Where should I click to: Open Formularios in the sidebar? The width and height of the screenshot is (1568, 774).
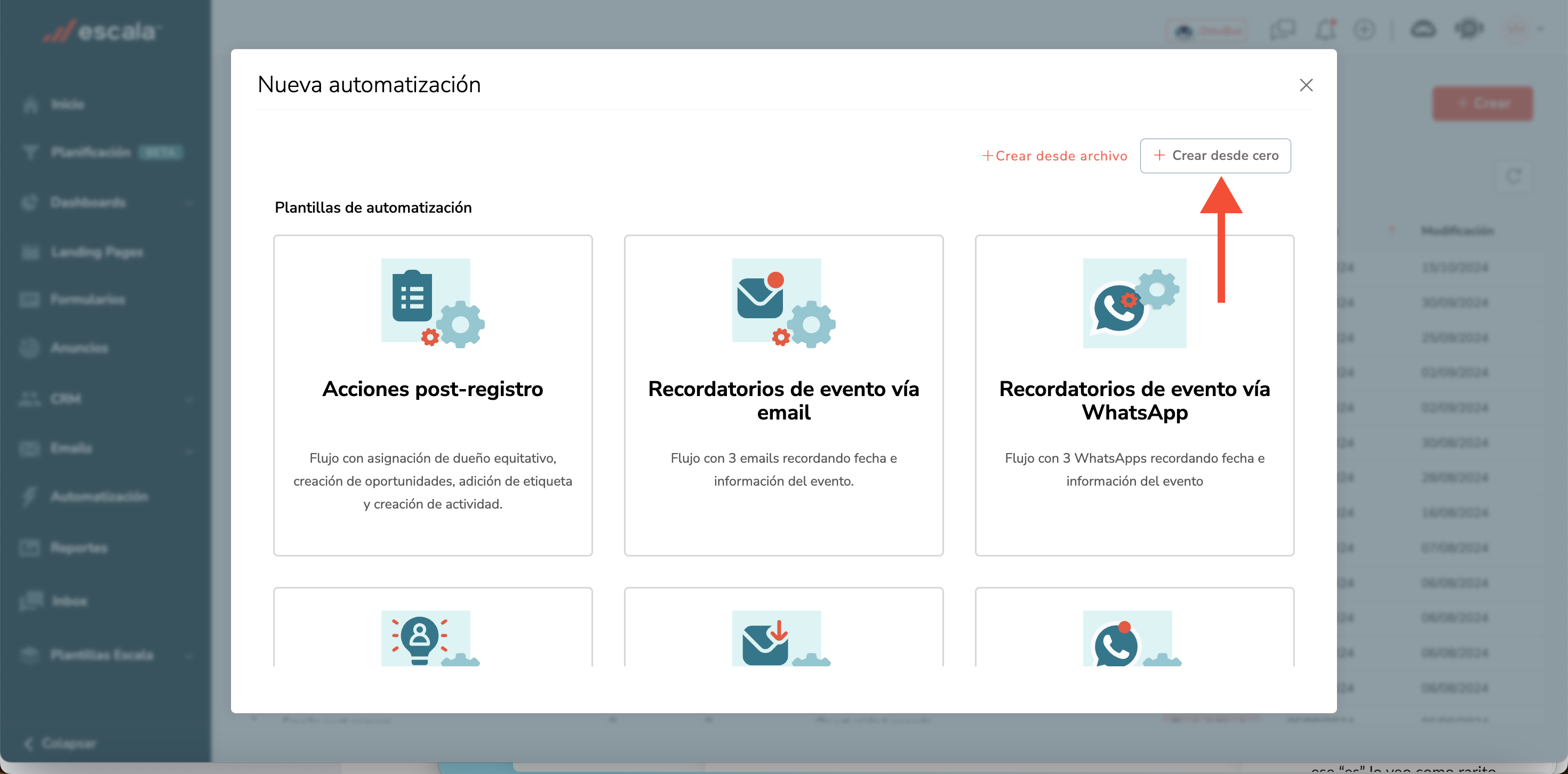(x=87, y=300)
